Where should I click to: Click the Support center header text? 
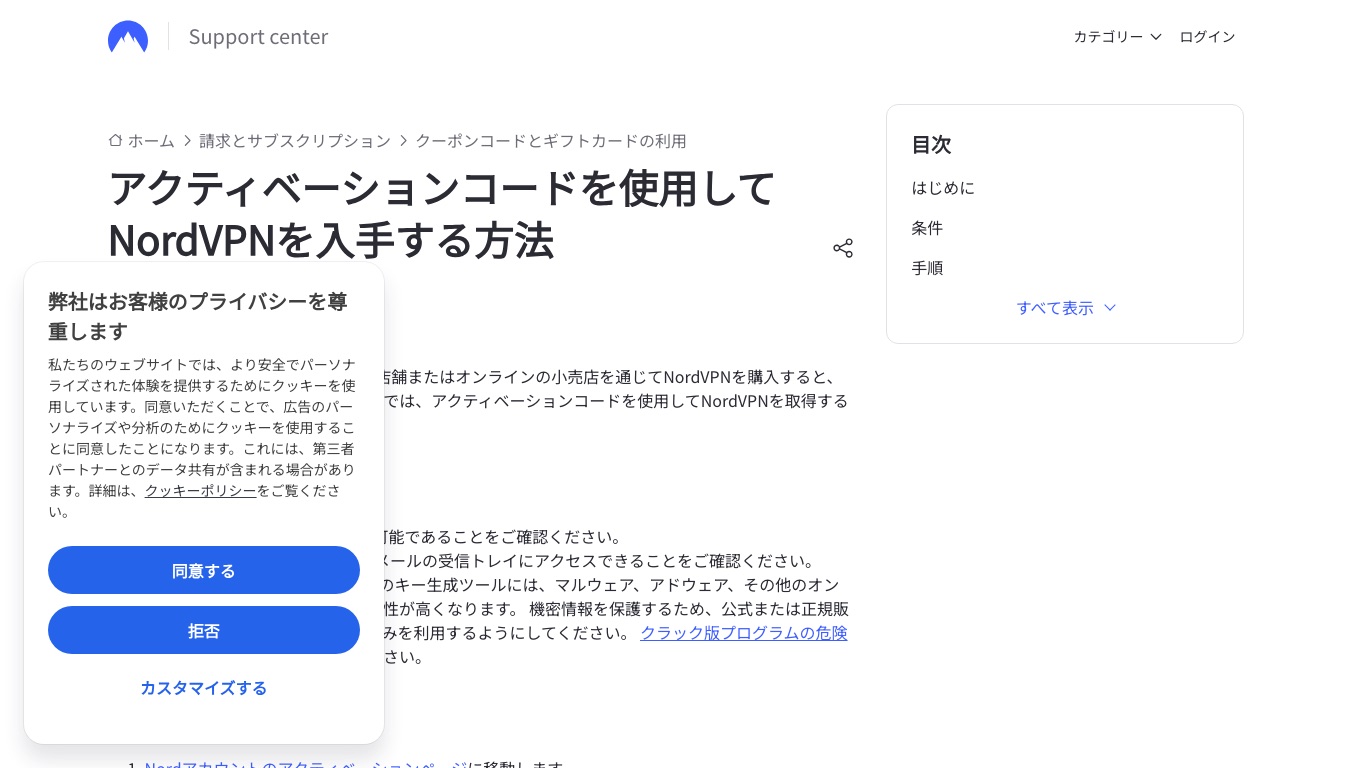point(258,37)
